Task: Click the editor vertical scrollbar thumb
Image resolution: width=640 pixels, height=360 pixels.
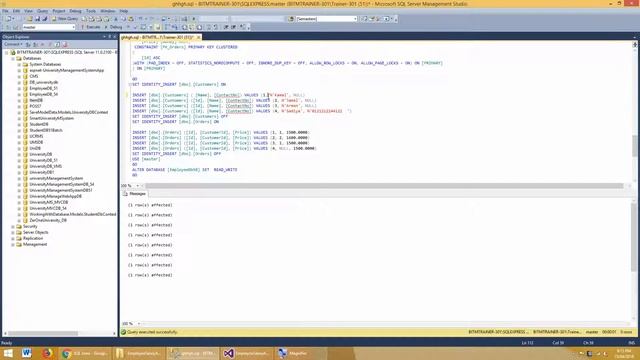Action: [635, 146]
